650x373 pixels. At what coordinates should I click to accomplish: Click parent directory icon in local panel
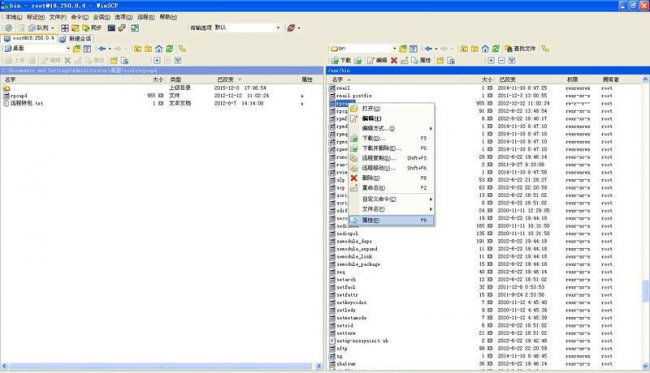137,48
